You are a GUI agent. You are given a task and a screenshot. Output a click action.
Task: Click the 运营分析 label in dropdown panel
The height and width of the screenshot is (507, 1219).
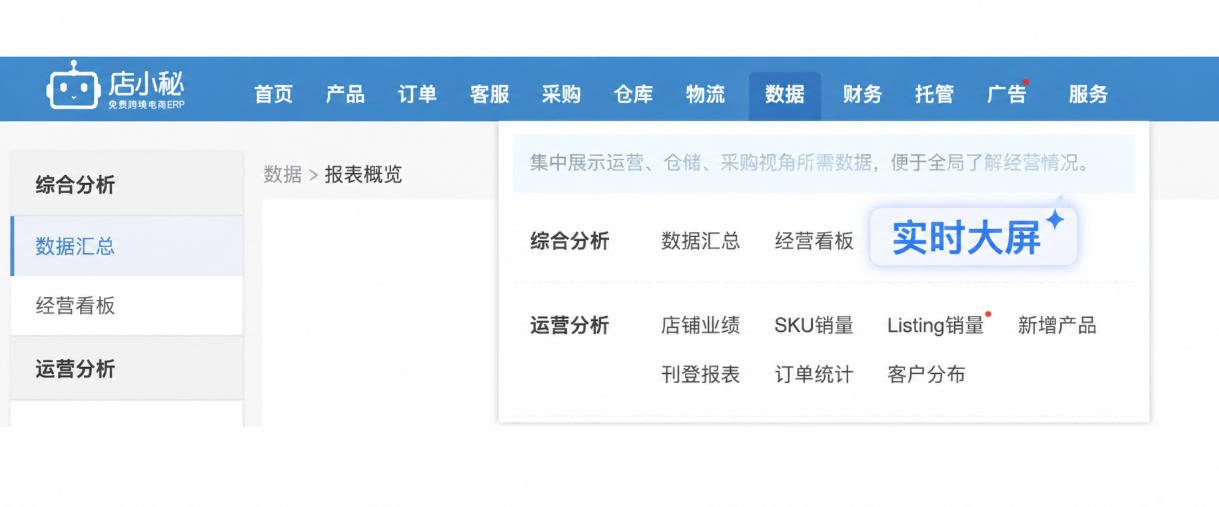coord(569,325)
